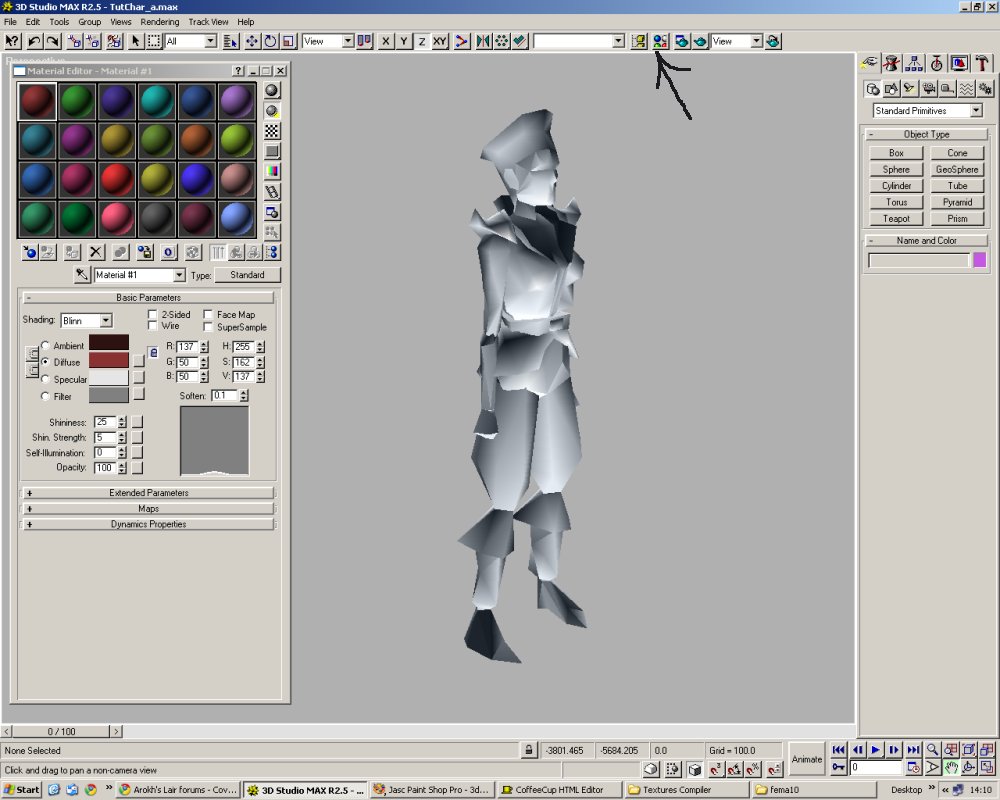Image resolution: width=1000 pixels, height=800 pixels.
Task: Expand the Dynamics Properties rollout
Action: coord(149,524)
